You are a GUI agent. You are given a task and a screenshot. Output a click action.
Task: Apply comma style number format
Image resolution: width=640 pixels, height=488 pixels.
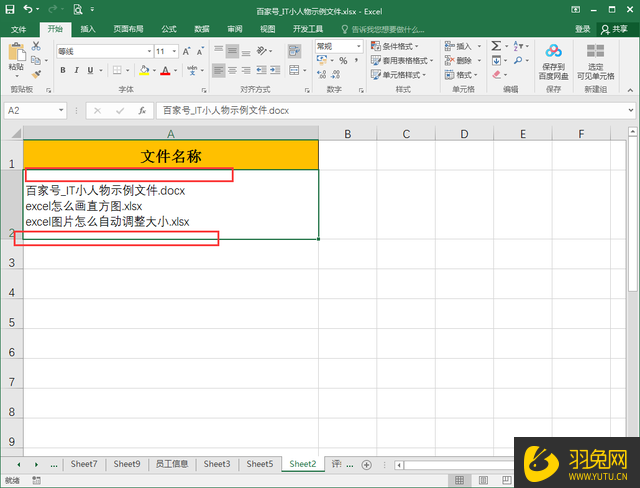(356, 60)
